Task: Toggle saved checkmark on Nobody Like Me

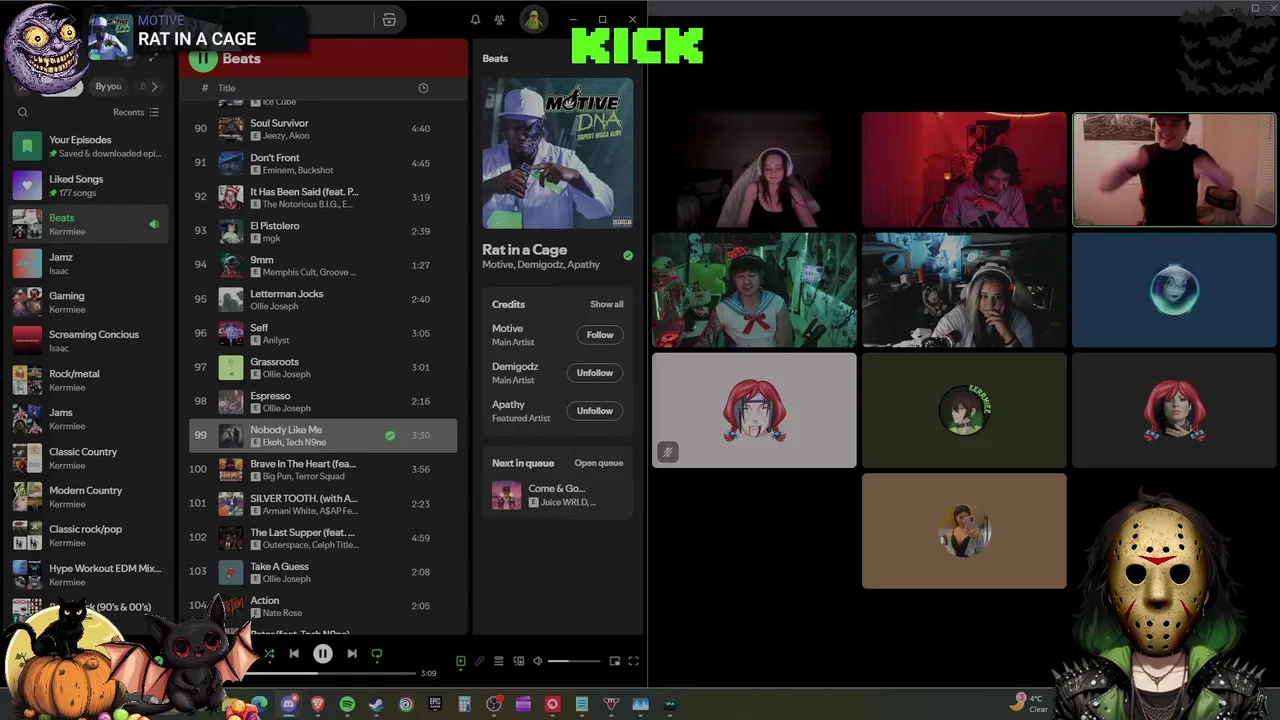Action: 390,435
